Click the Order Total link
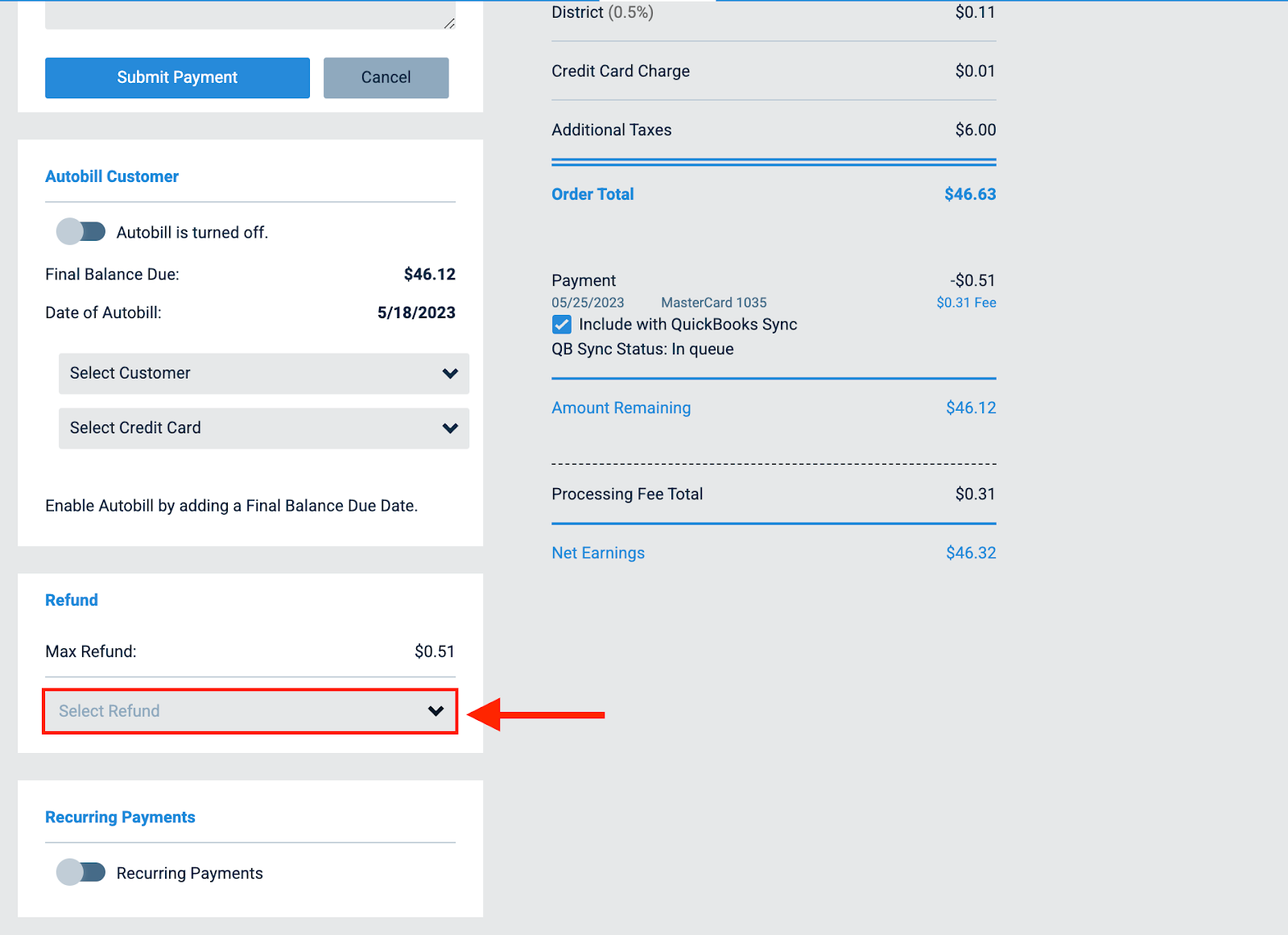1288x935 pixels. 592,194
